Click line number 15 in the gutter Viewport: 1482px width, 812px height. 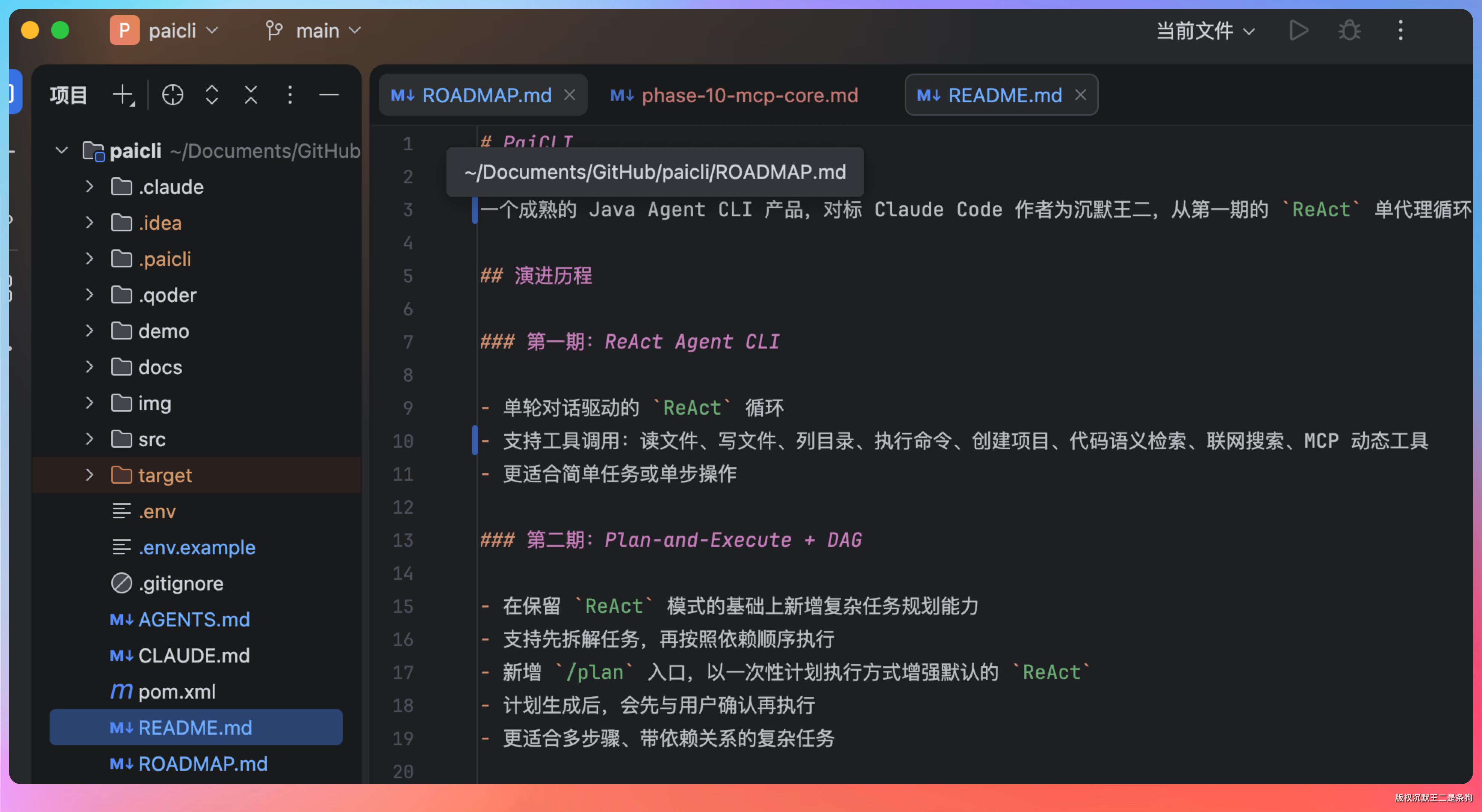point(403,606)
